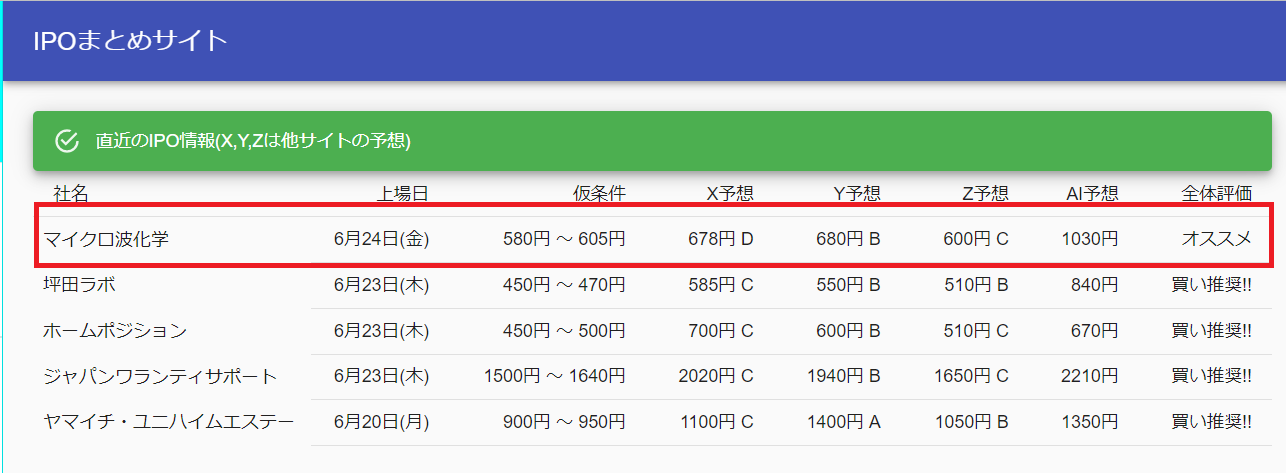Screen dimensions: 1286x473
Task: Click price range 450円 ～ 470円
Action: (x=564, y=285)
